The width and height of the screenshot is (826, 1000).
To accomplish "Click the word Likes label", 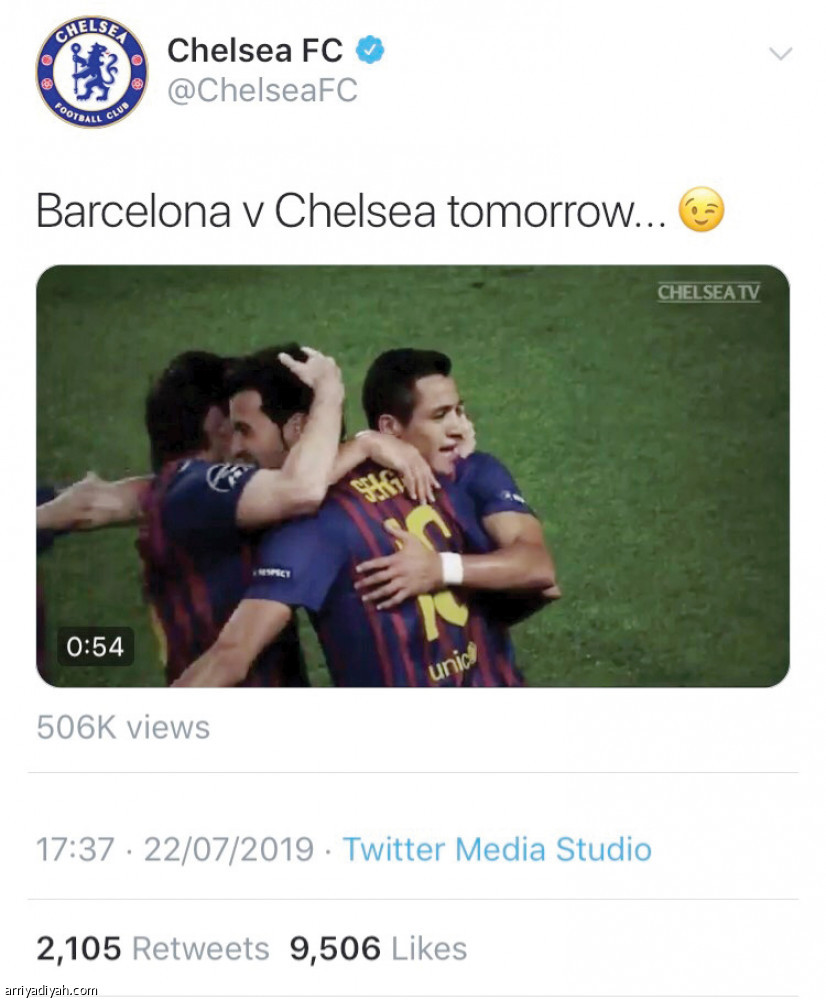I will (429, 948).
